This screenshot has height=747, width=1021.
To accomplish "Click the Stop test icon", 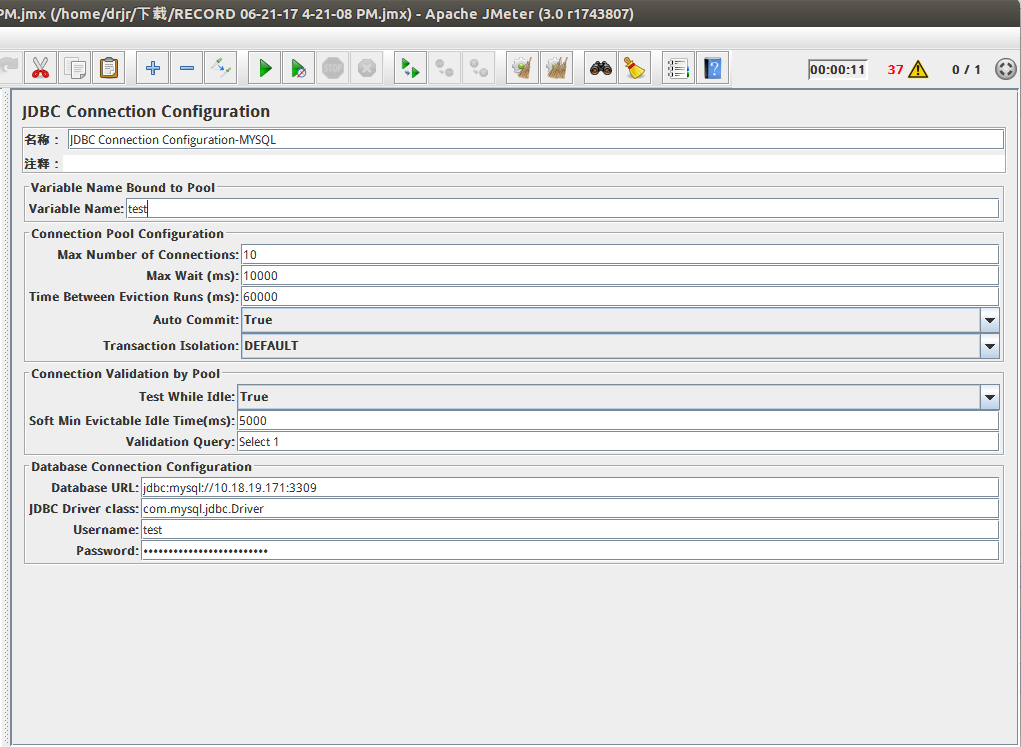I will tap(333, 68).
